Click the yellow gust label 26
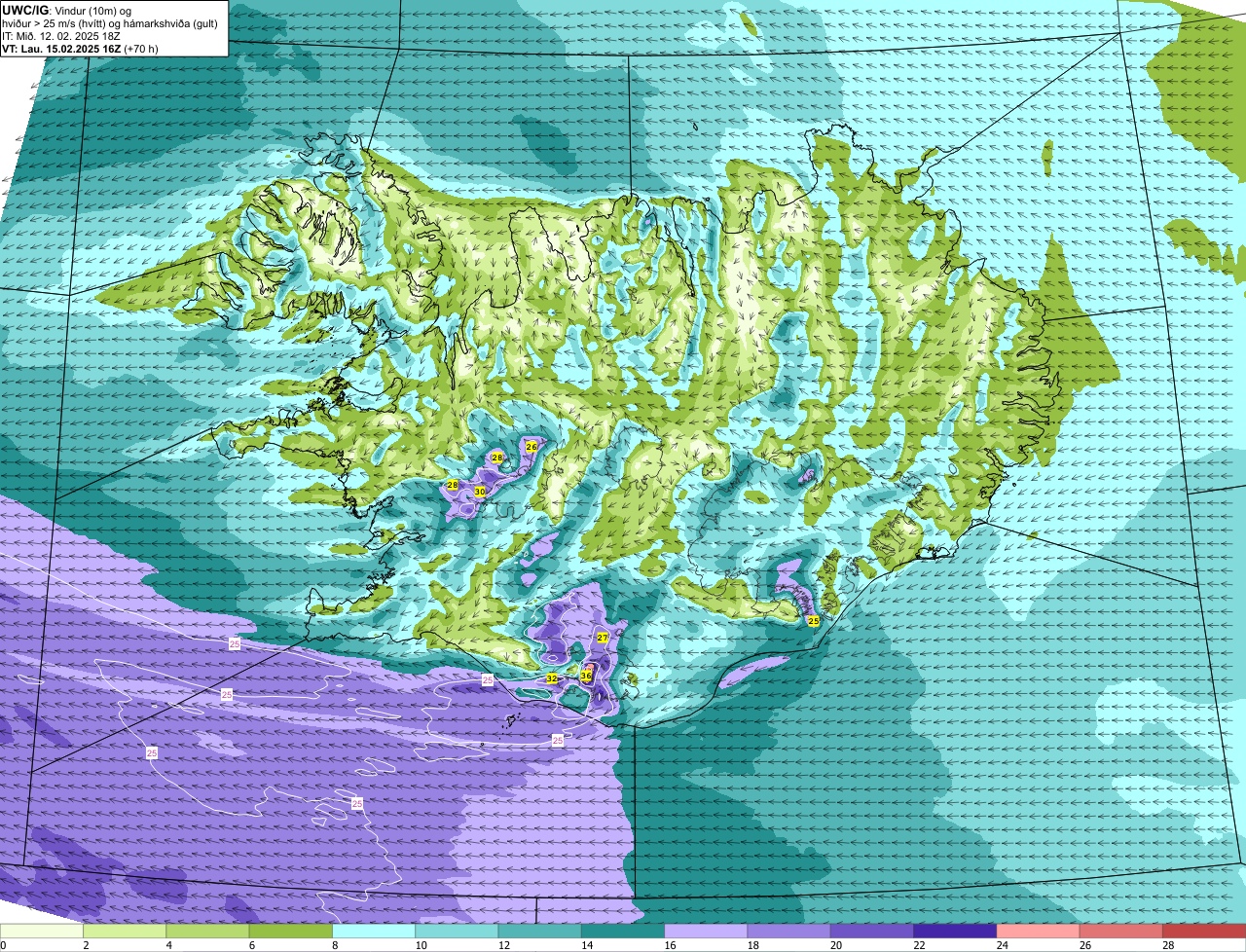 [531, 446]
